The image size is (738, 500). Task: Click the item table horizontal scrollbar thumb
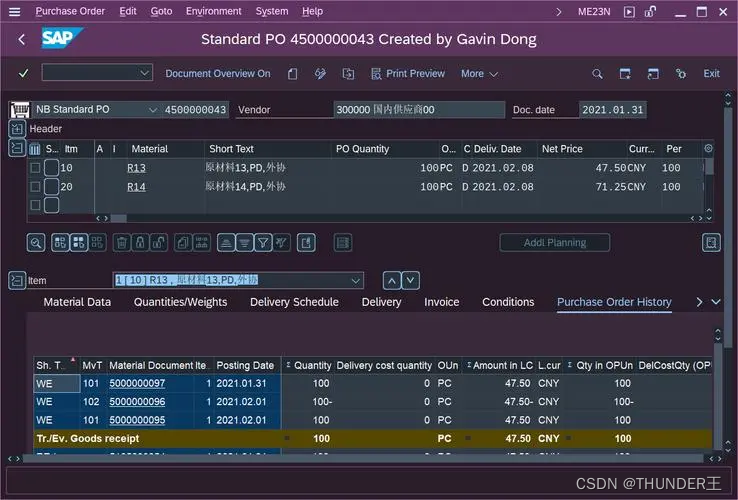pos(119,218)
